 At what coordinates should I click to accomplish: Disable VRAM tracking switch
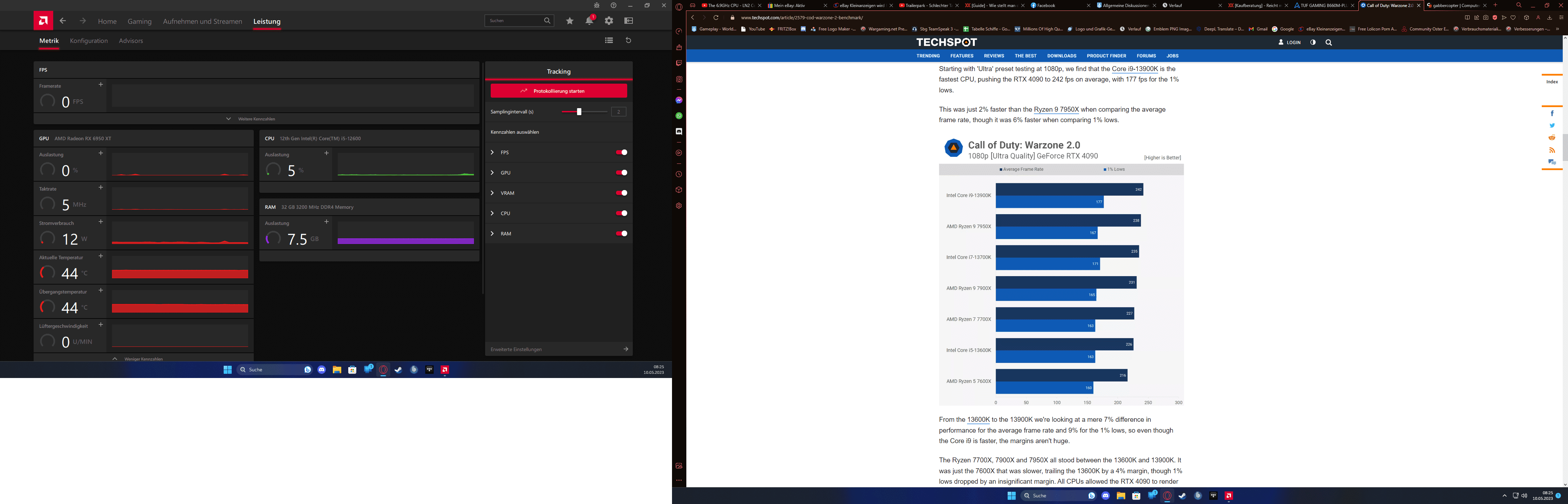pos(622,193)
